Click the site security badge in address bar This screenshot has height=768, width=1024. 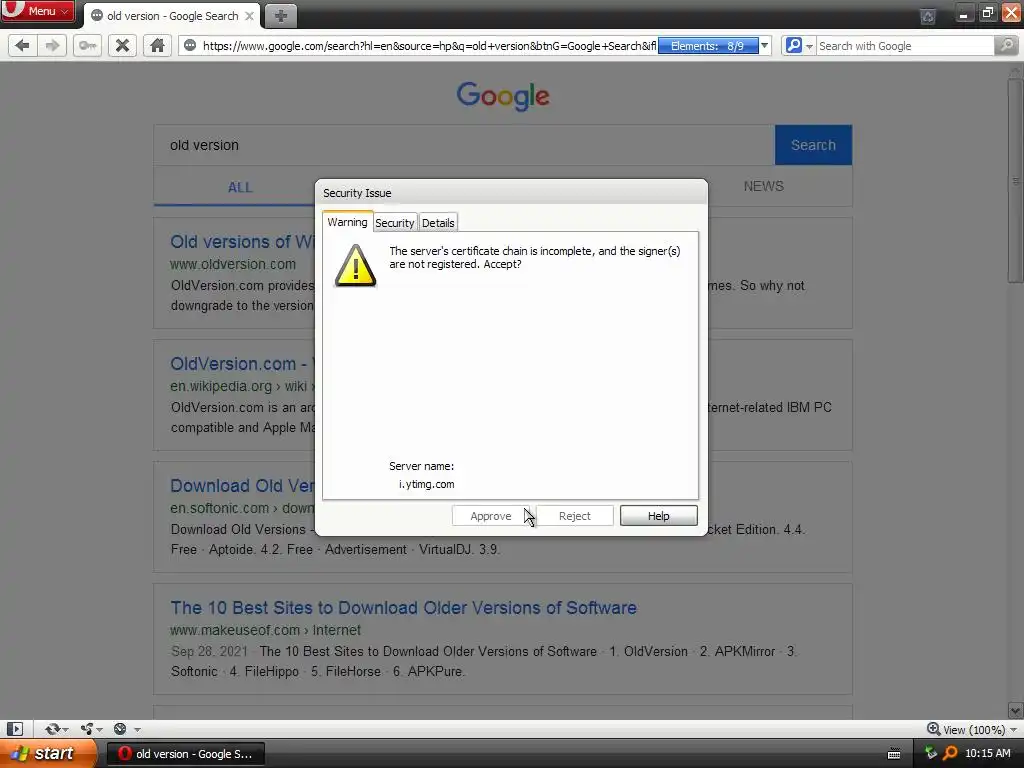pyautogui.click(x=190, y=46)
